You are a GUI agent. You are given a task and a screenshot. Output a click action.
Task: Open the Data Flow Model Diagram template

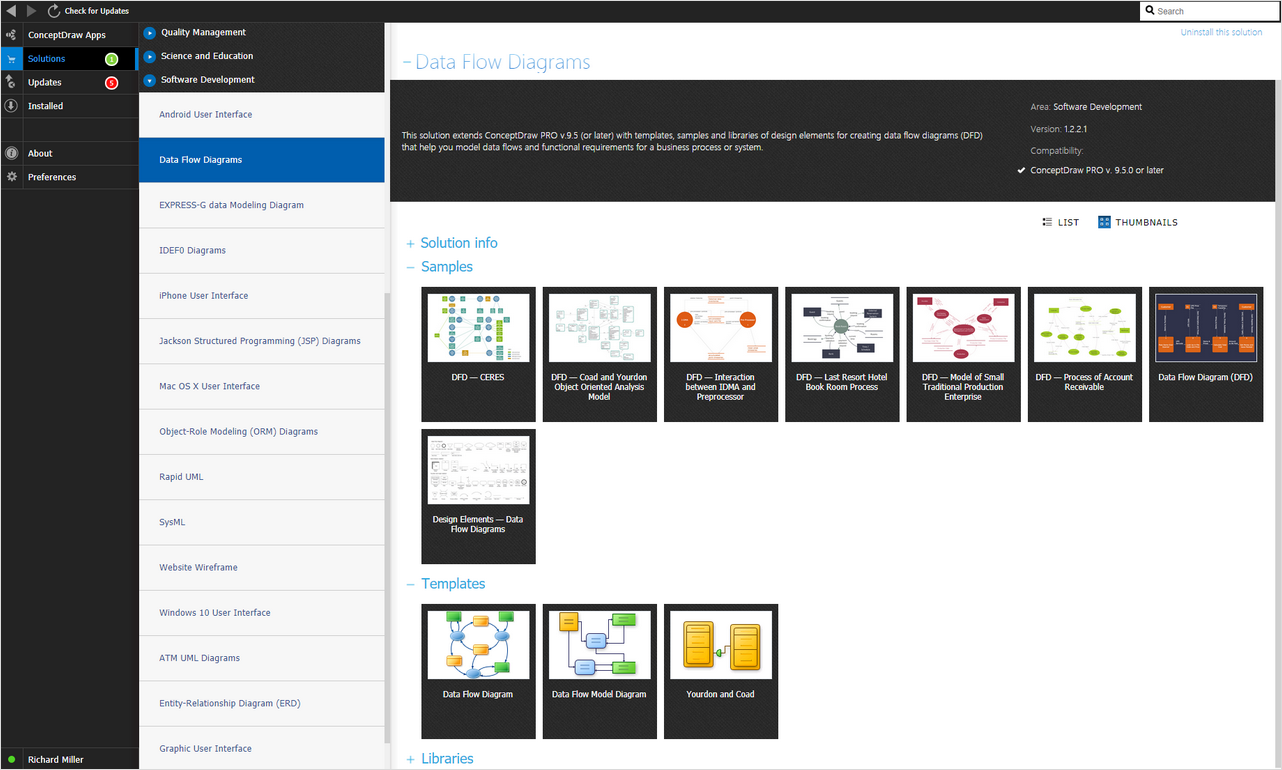[599, 671]
